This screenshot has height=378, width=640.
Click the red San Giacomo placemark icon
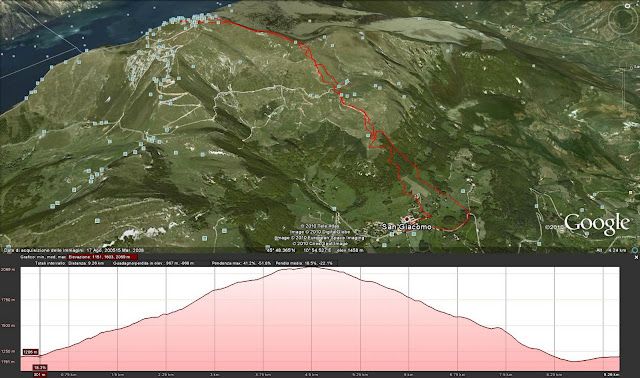coord(407,219)
